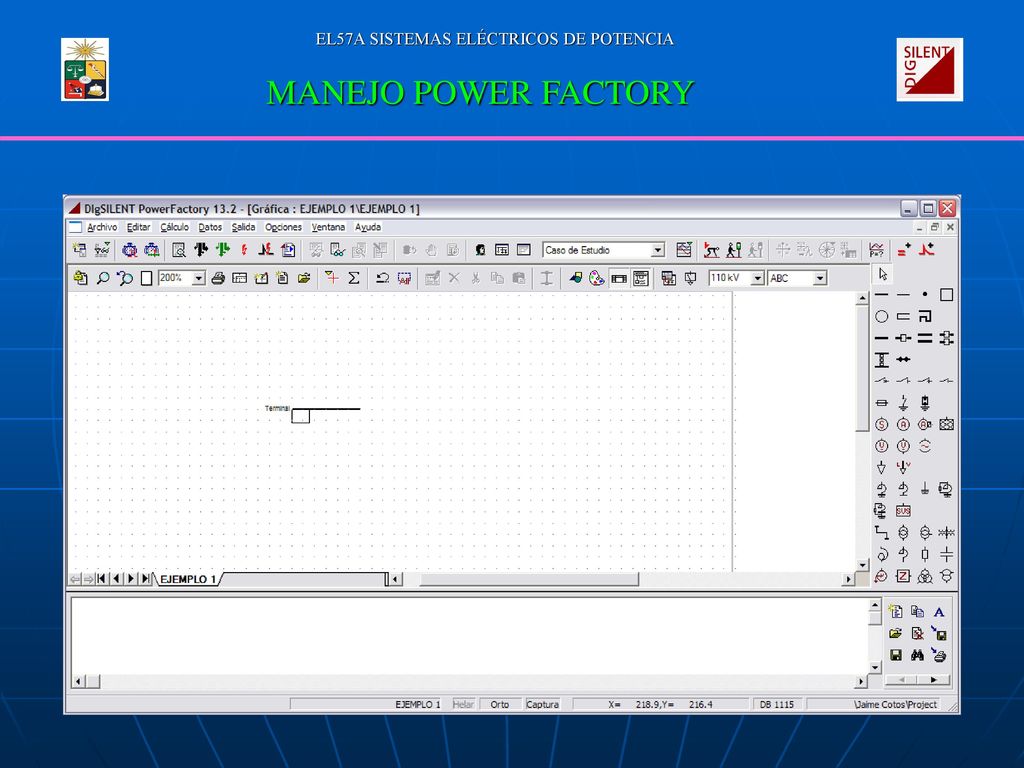Go to the last graphic page tab
This screenshot has height=768, width=1024.
(x=146, y=579)
